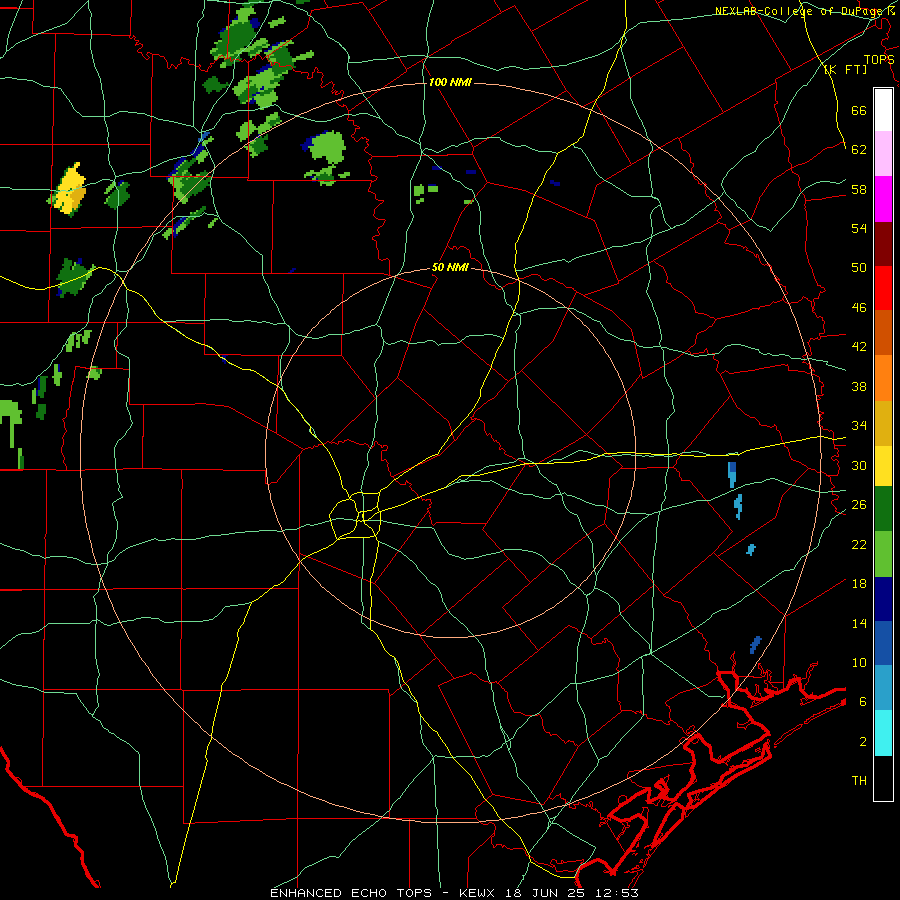Click the navy blue legend swatch
Screen dimensions: 900x900
883,599
